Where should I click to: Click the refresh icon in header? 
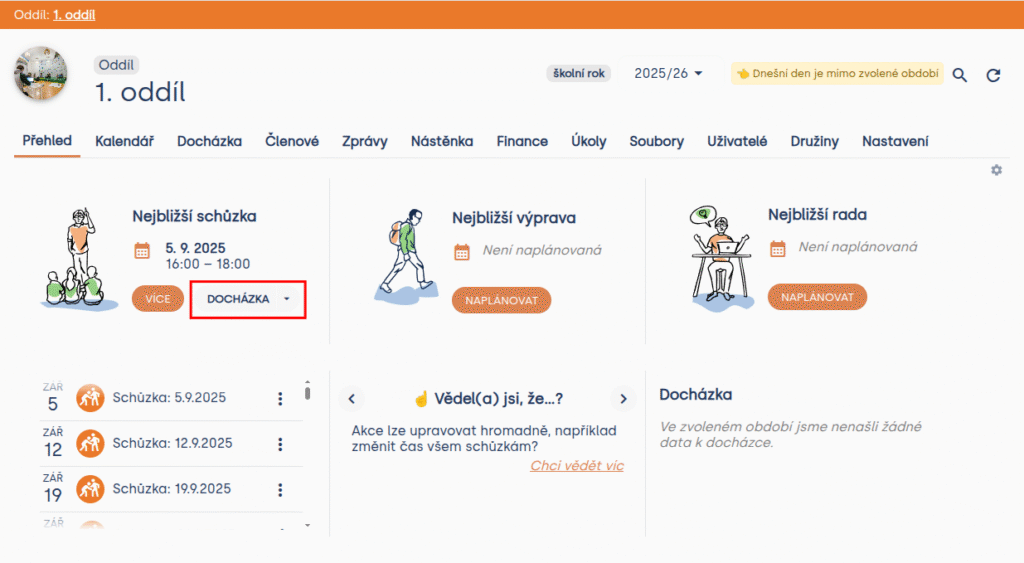(993, 75)
